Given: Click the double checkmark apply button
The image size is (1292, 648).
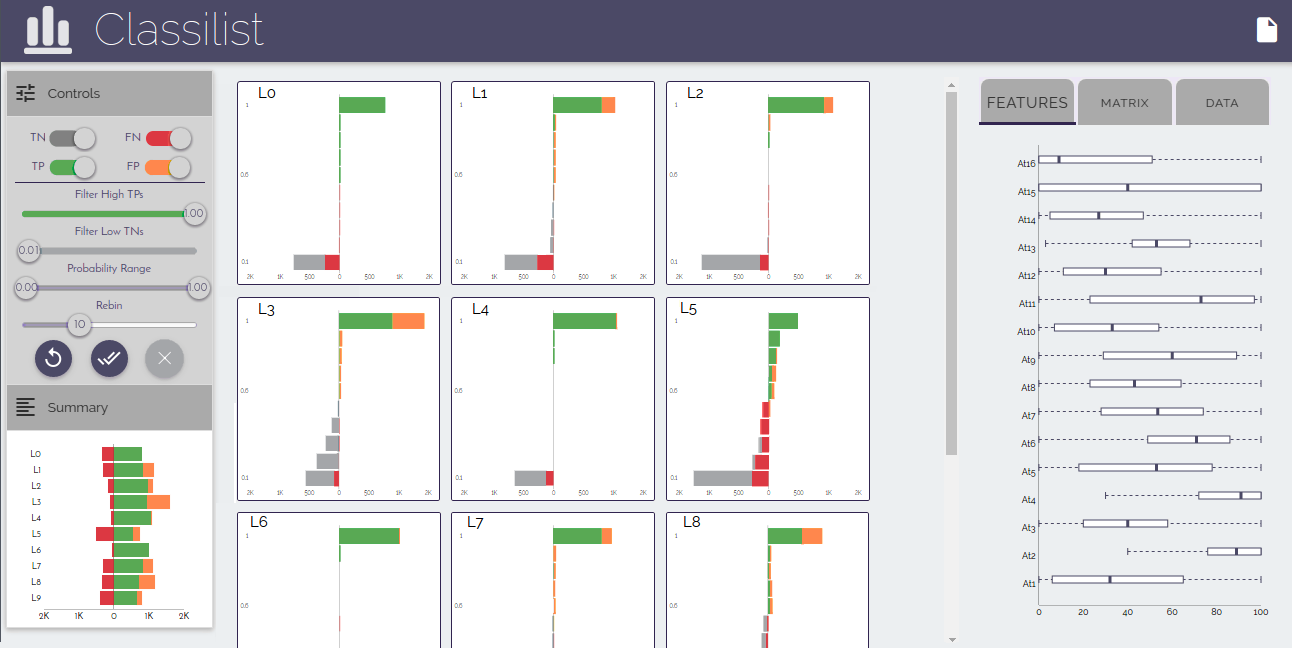Looking at the screenshot, I should tap(110, 358).
